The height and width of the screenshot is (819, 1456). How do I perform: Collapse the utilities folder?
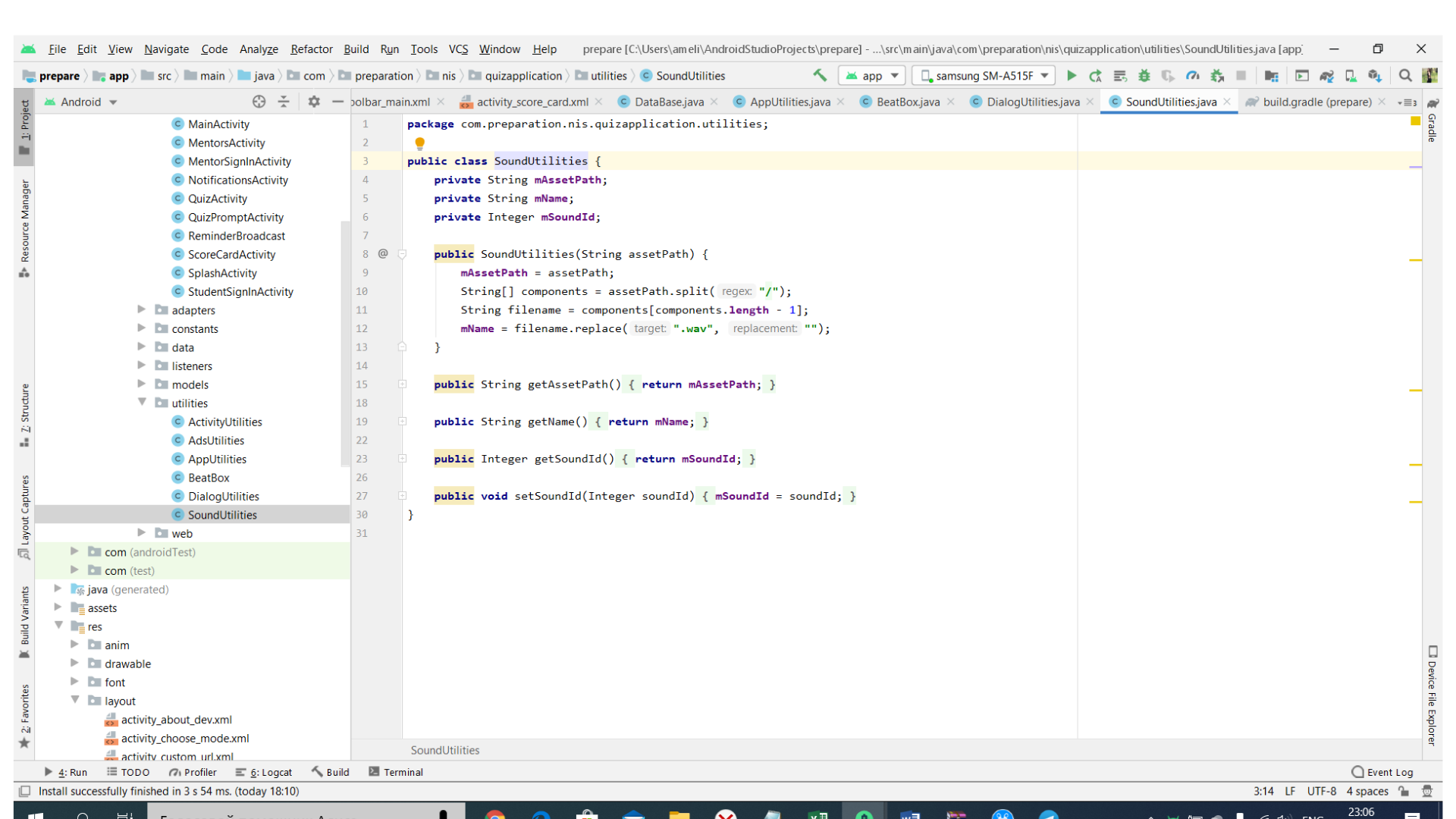tap(142, 403)
